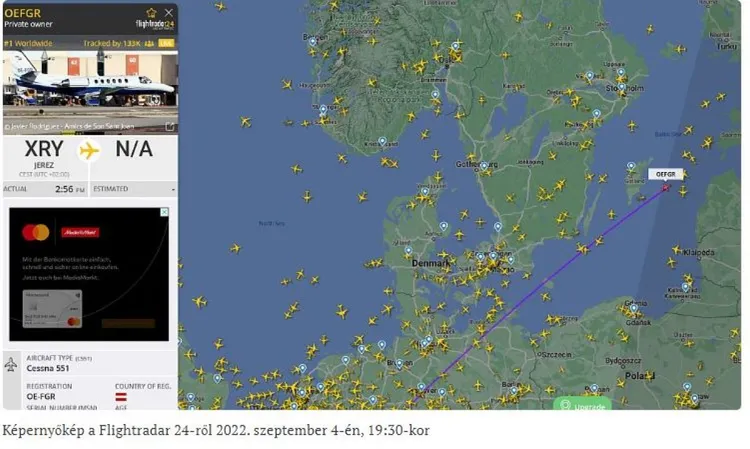Viewport: 750px width, 449px height.
Task: Close the OEFGR flight details panel
Action: (168, 13)
